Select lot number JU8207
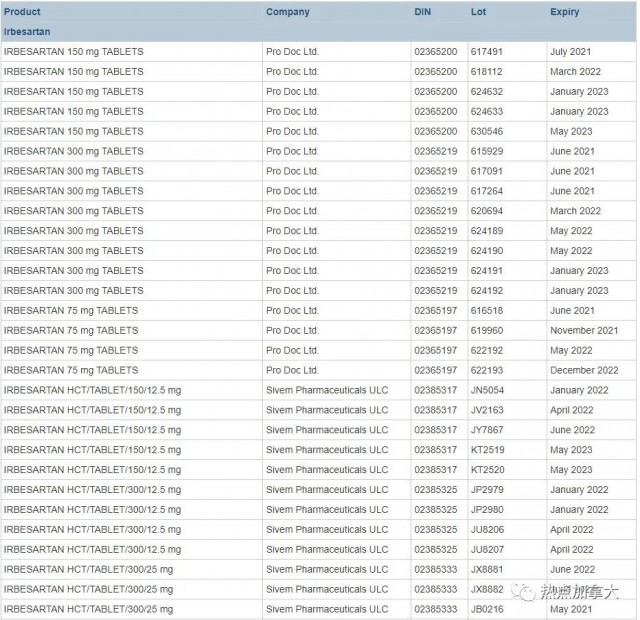Image resolution: width=640 pixels, height=620 pixels. click(487, 549)
